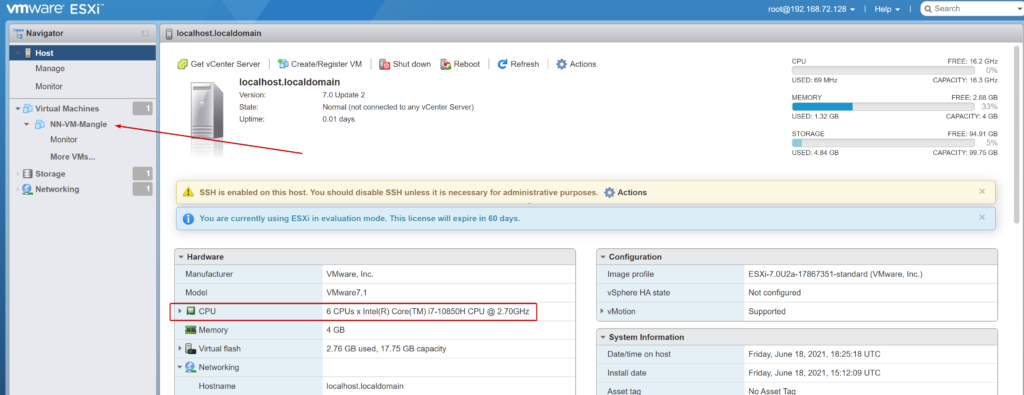1024x395 pixels.
Task: Click the Networking count badge in Navigator
Action: [142, 189]
